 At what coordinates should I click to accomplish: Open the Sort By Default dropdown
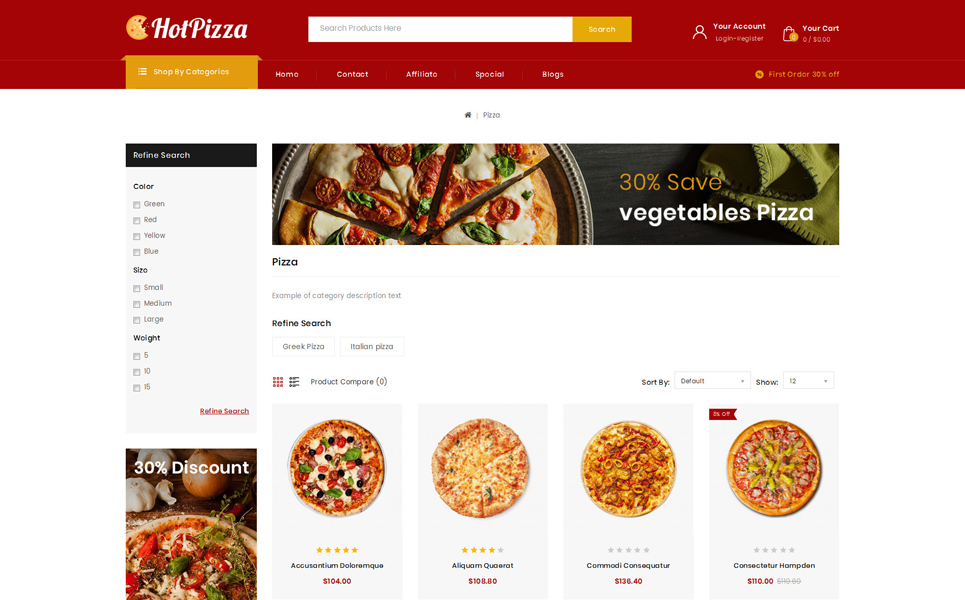pos(712,381)
